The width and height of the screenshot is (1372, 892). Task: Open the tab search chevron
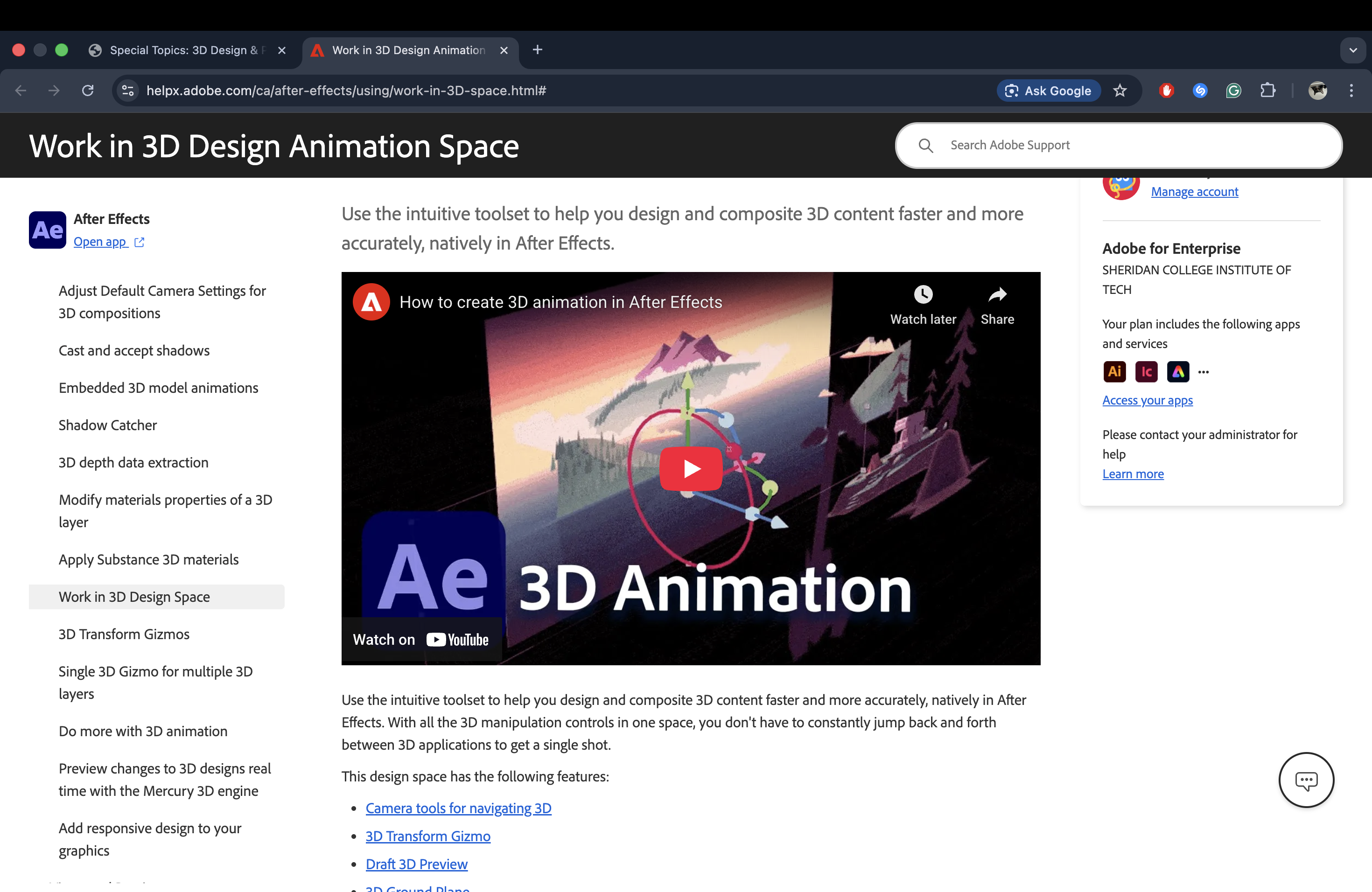tap(1352, 50)
